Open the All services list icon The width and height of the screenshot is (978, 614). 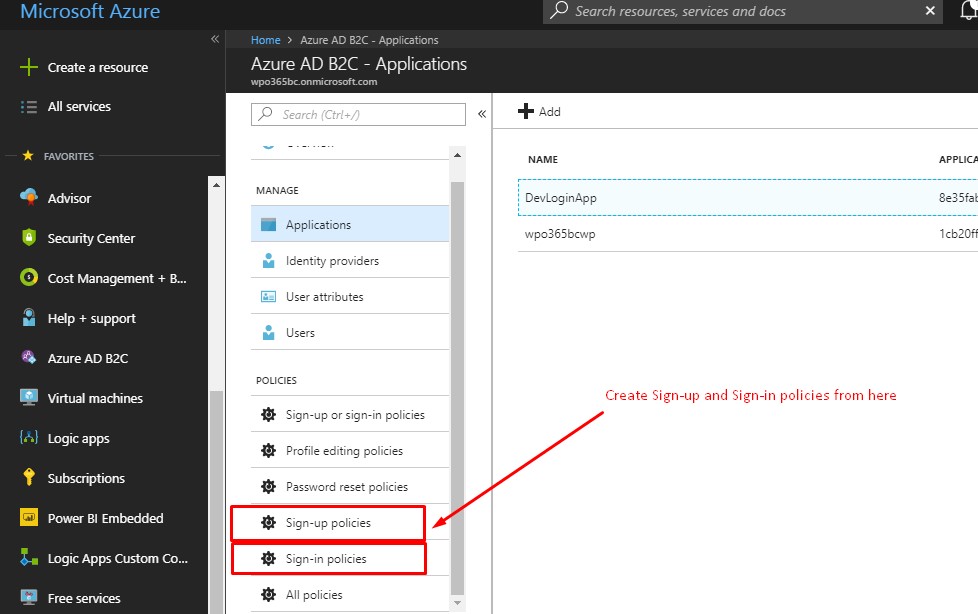pyautogui.click(x=29, y=107)
